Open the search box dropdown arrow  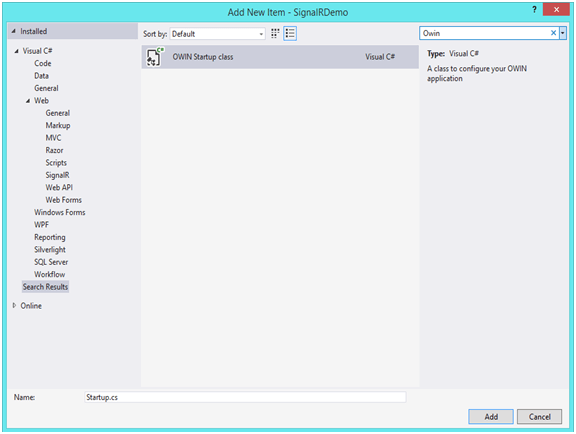(562, 33)
